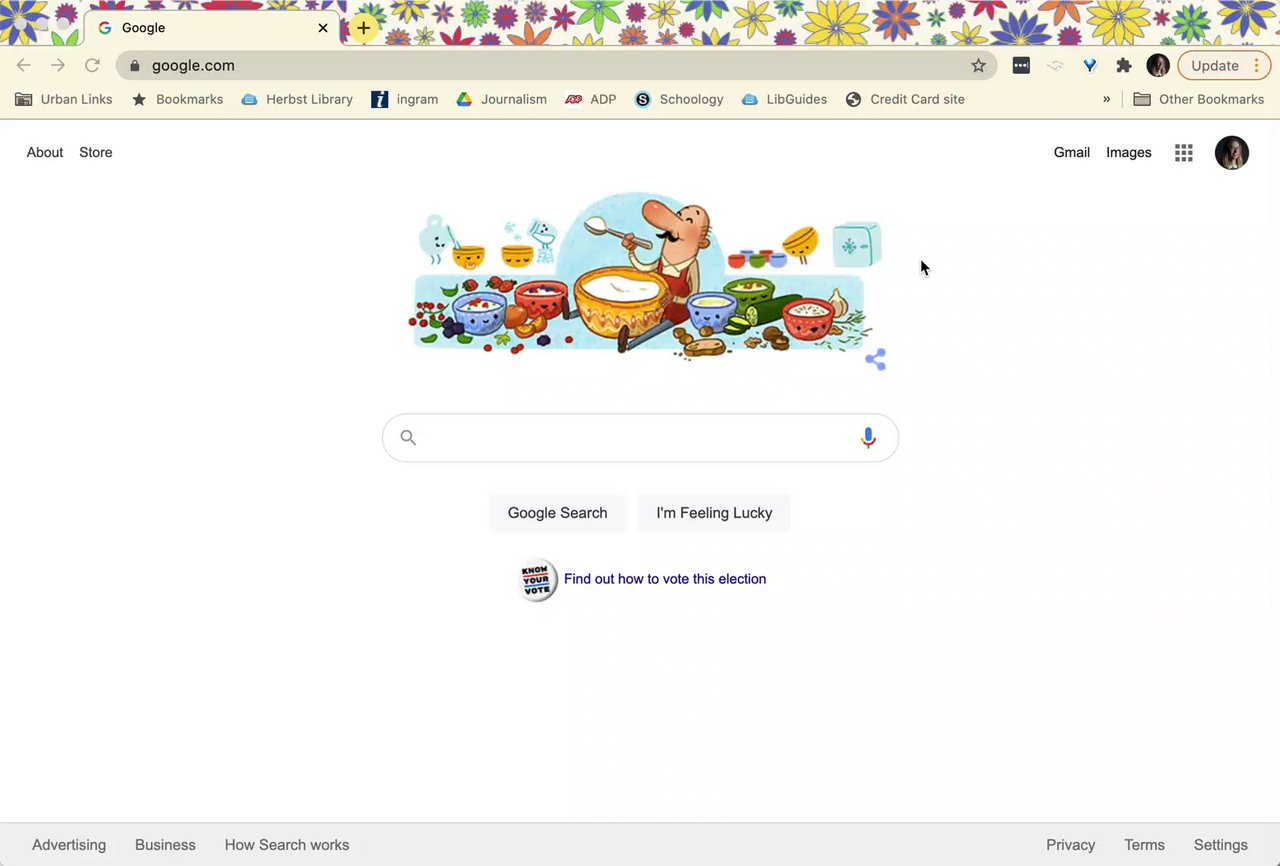Expand hidden bookmarks with the chevron
Viewport: 1280px width, 866px height.
tap(1107, 100)
